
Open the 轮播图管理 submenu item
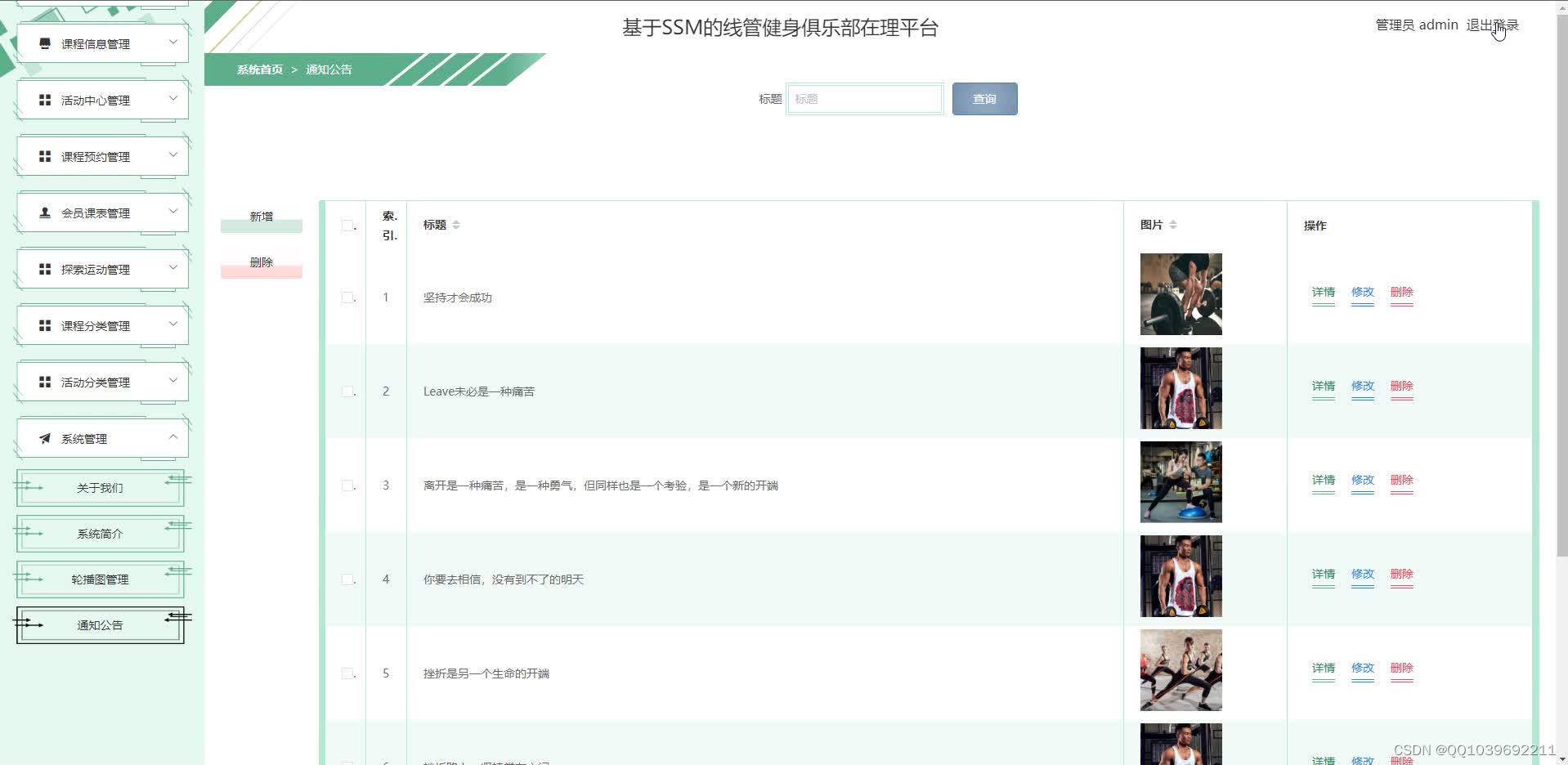click(x=100, y=579)
